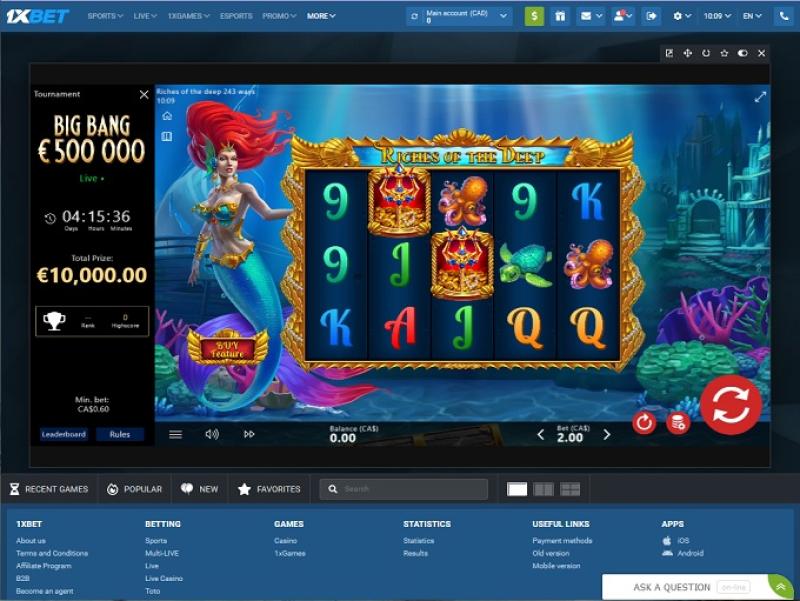Open the messages envelope icon
Screen dimensions: 800x601
tap(591, 16)
